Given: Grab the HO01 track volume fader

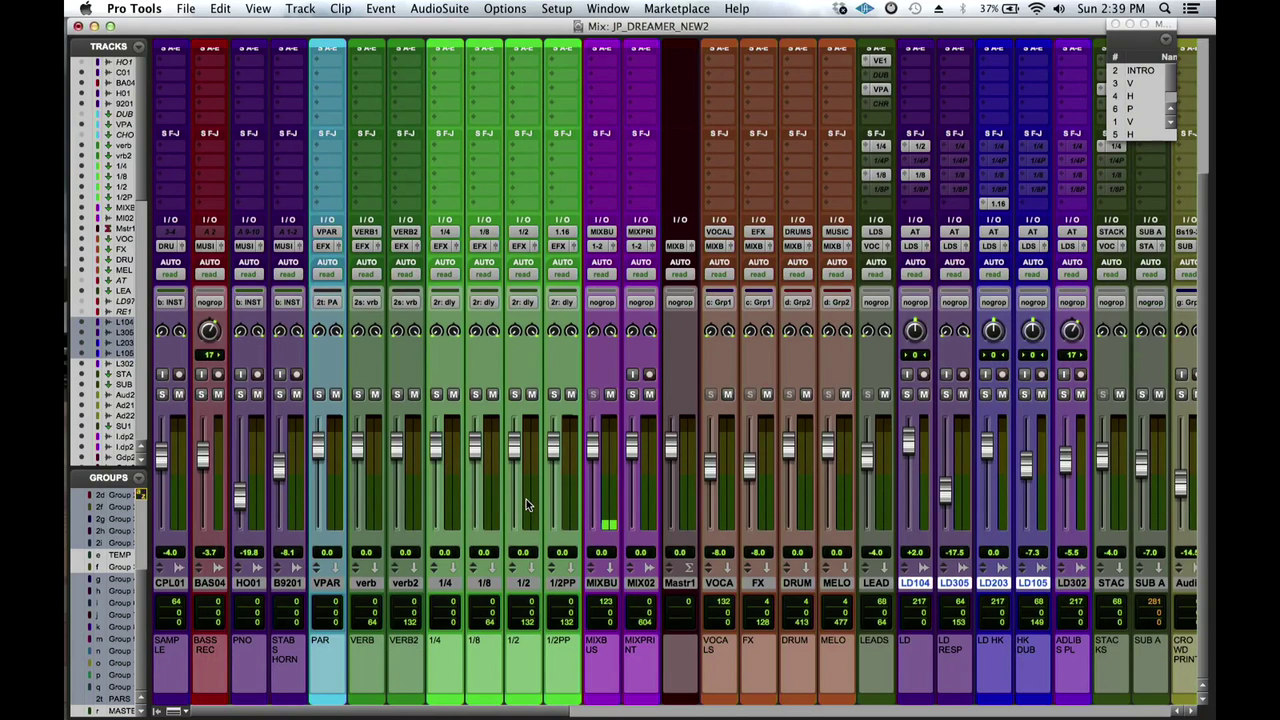Looking at the screenshot, I should (240, 497).
